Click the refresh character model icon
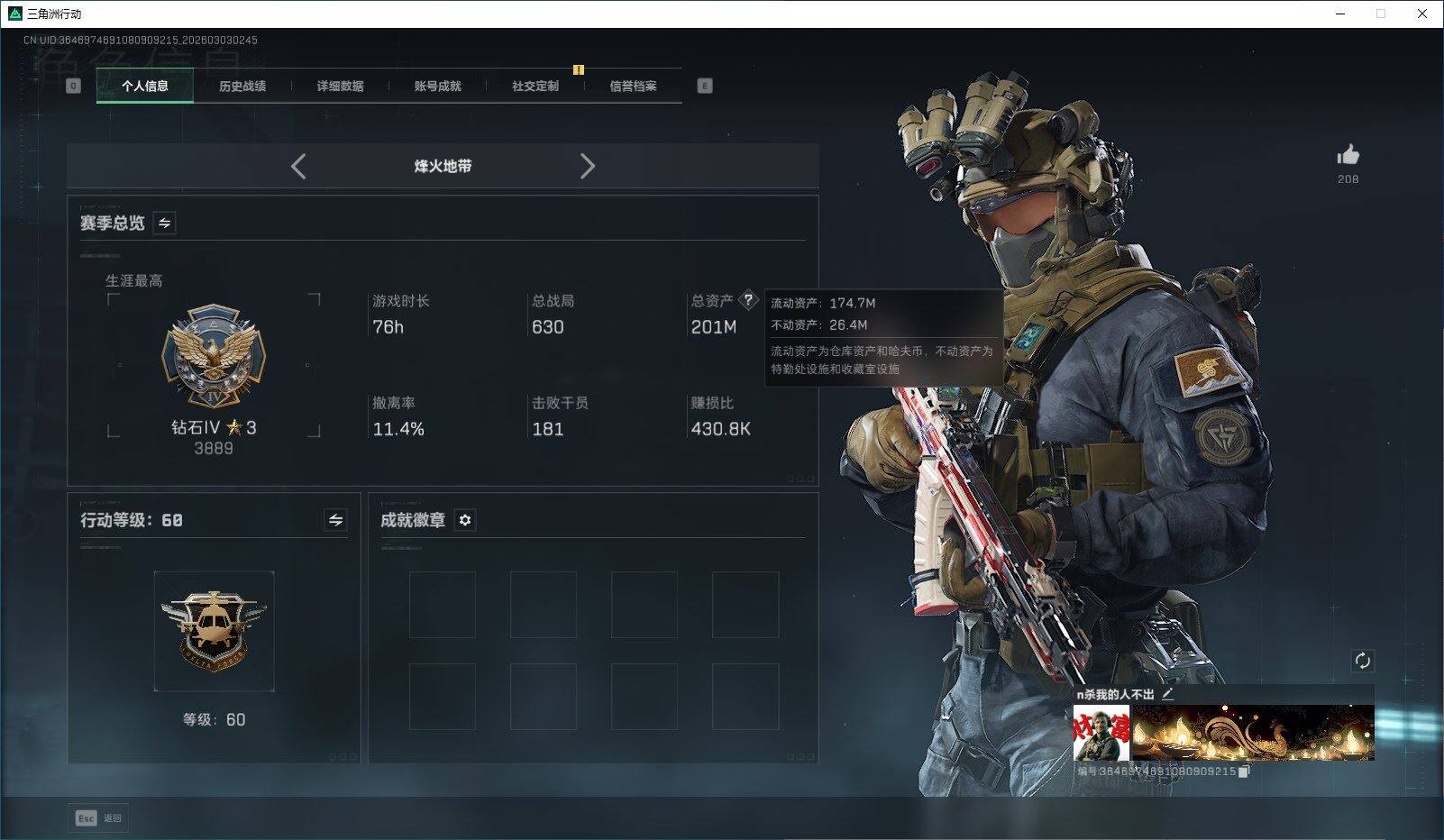 click(x=1362, y=661)
